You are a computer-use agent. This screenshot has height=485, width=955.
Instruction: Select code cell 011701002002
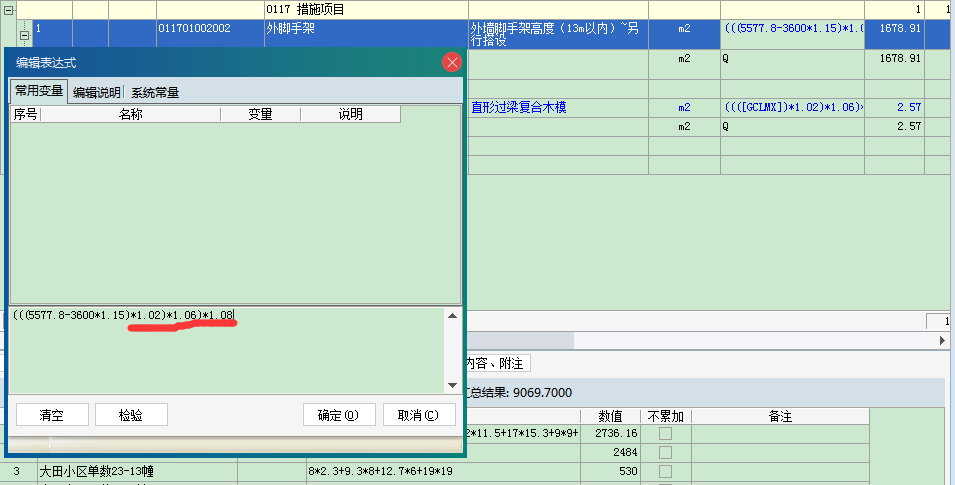(210, 34)
